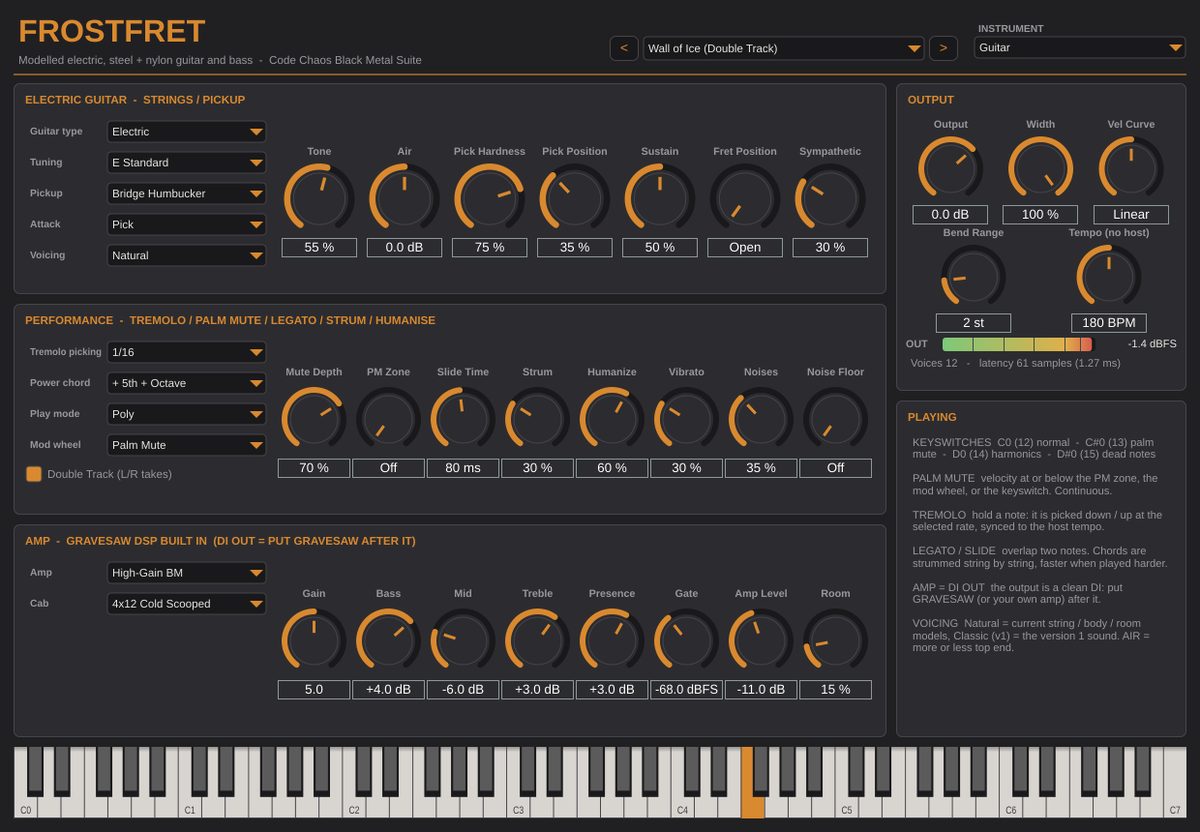This screenshot has width=1200, height=832.
Task: Open the Tuning dropdown set to E Standard
Action: [x=187, y=162]
